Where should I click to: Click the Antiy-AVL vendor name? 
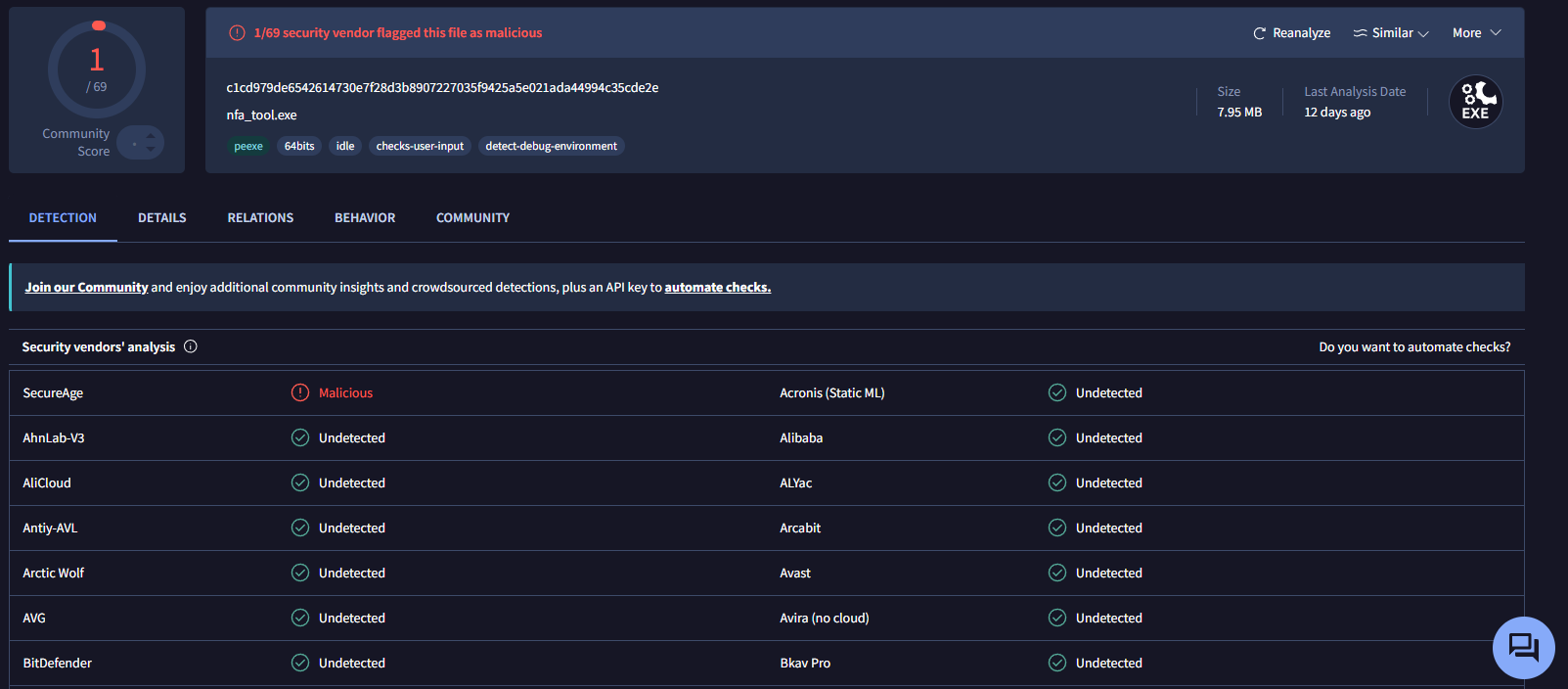[50, 528]
